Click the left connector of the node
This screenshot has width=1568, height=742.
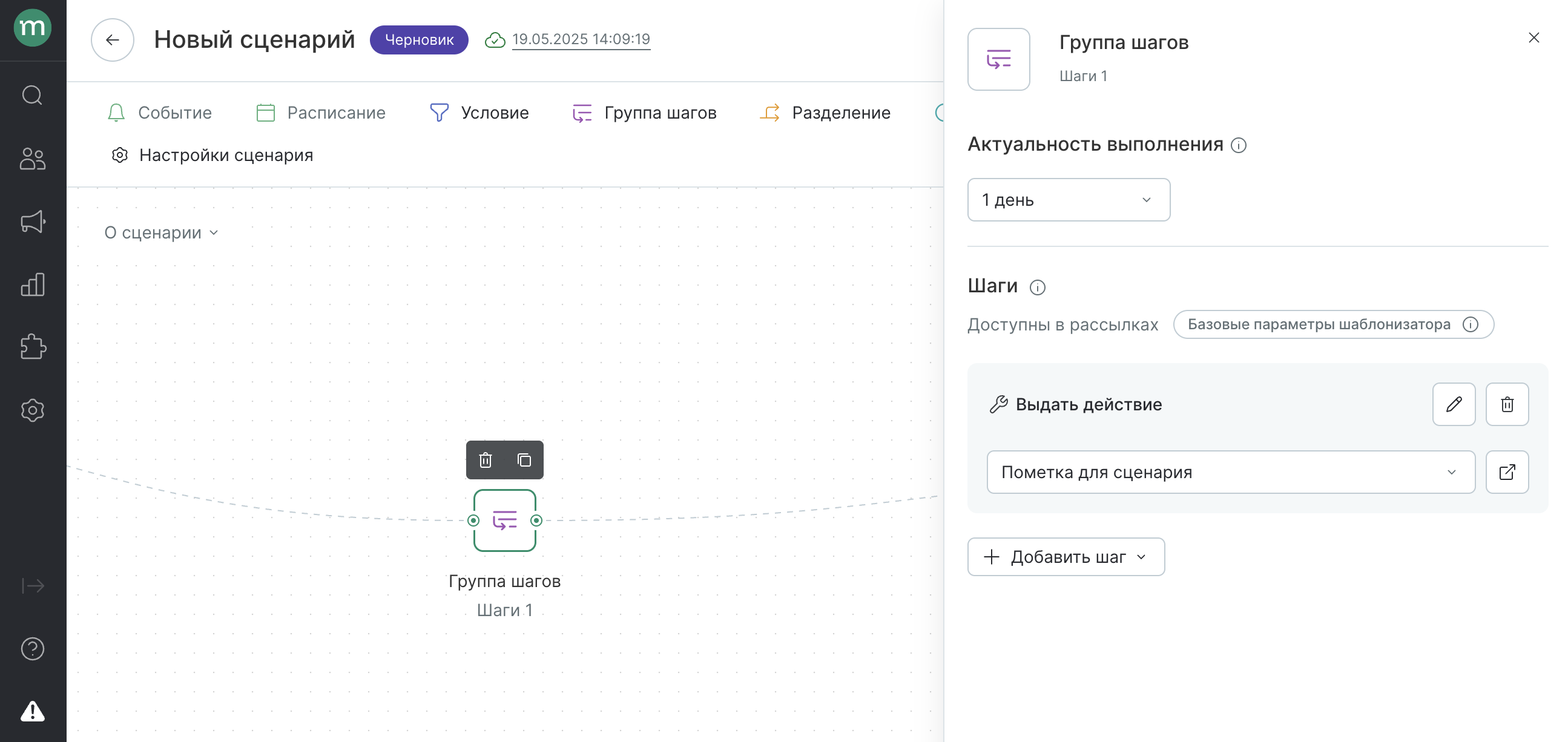pyautogui.click(x=473, y=520)
